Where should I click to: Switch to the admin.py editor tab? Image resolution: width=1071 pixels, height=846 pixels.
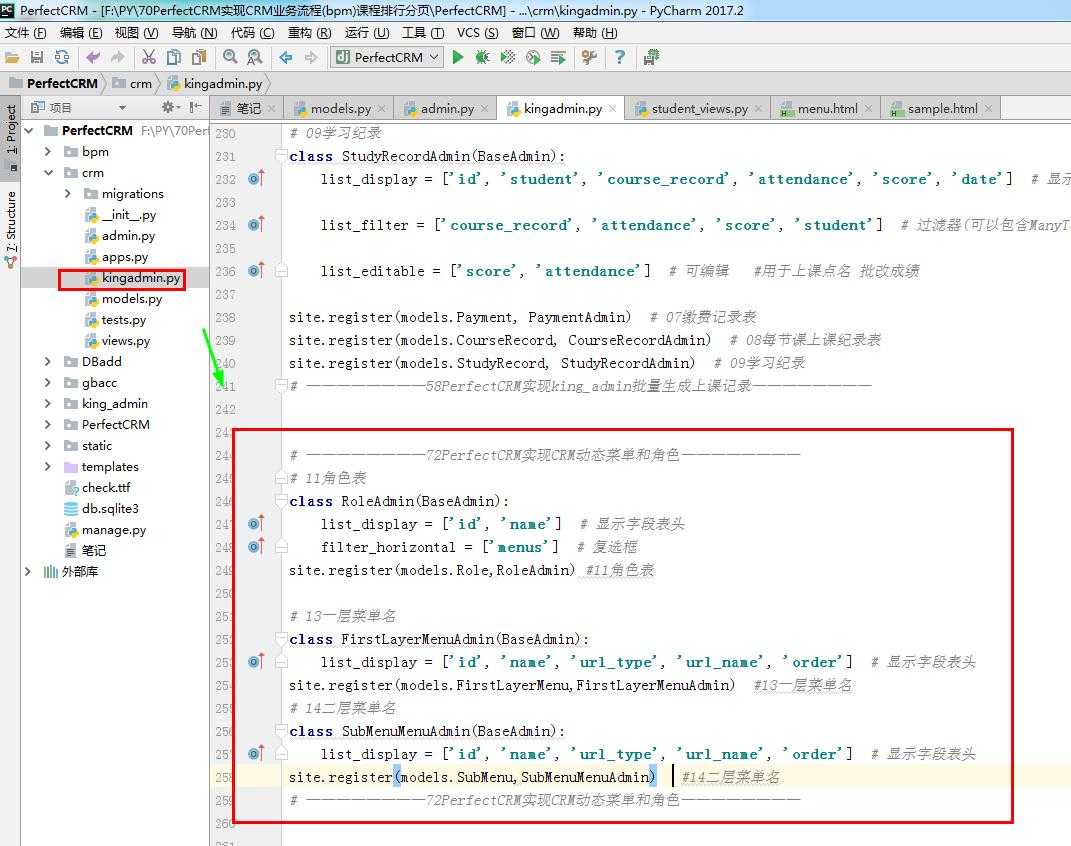click(447, 109)
